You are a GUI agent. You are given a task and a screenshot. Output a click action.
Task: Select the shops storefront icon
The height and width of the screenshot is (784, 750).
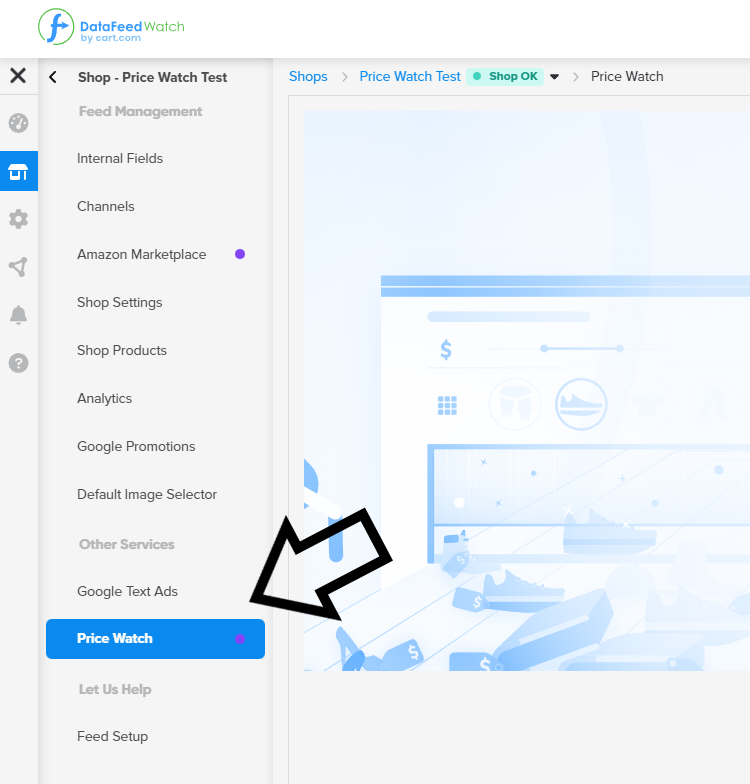point(18,171)
